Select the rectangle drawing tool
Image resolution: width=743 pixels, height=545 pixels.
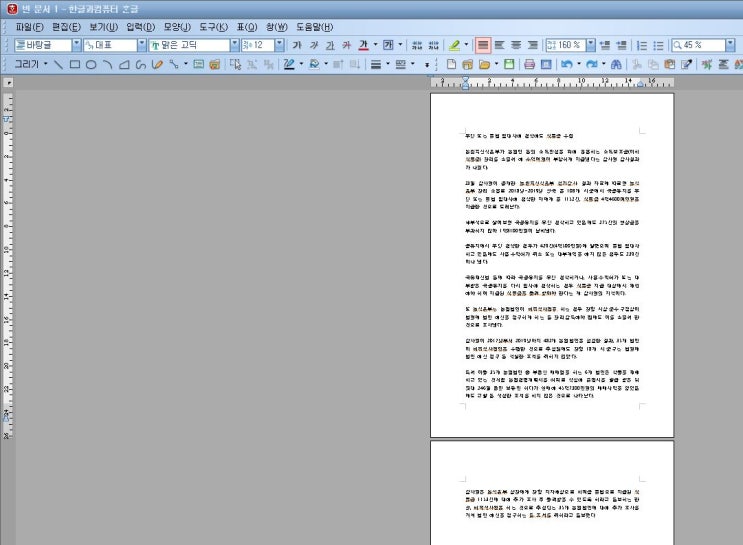tap(75, 64)
